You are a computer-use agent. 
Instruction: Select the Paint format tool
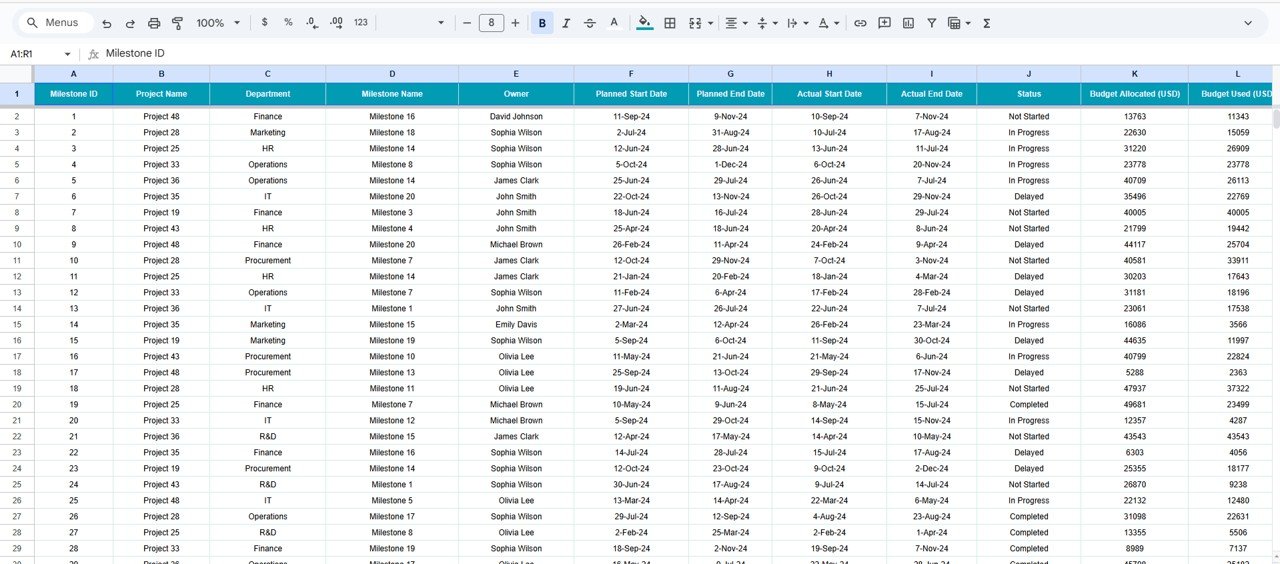click(x=177, y=23)
